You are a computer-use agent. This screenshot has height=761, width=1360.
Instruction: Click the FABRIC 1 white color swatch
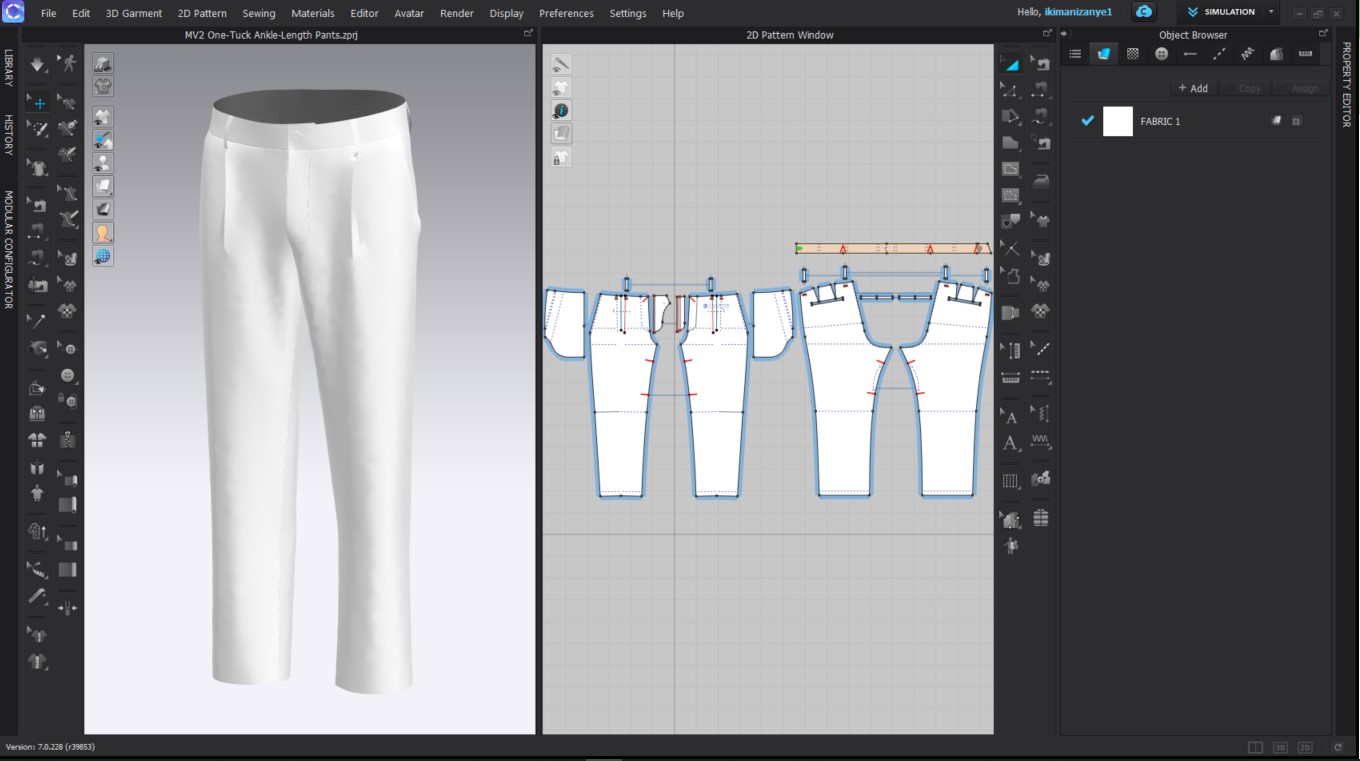tap(1117, 121)
